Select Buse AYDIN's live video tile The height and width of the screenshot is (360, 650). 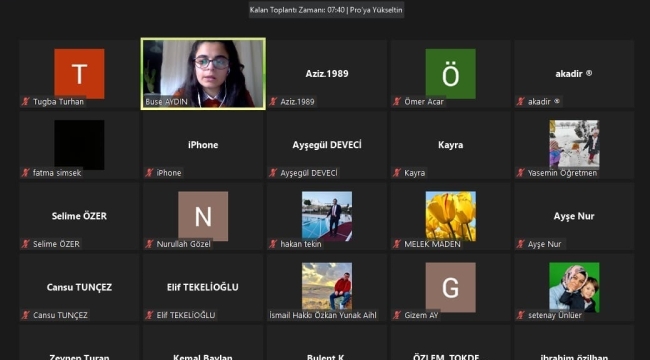[203, 74]
